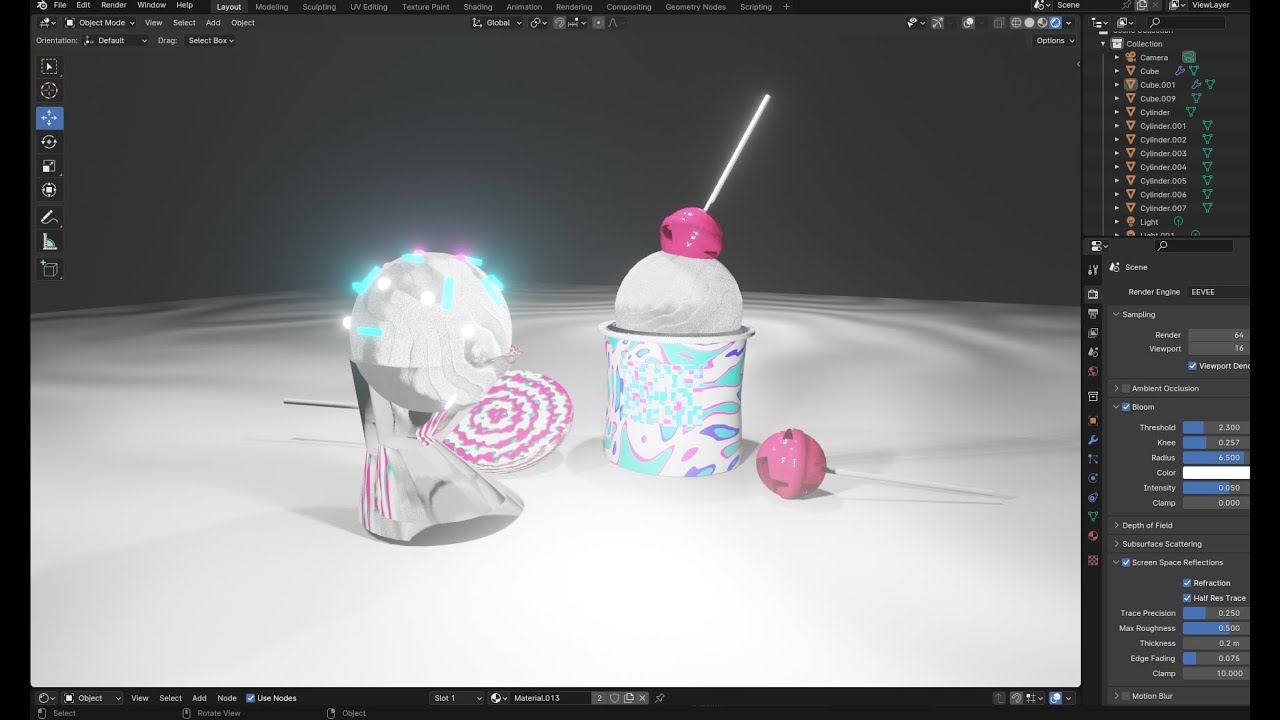1280x720 pixels.
Task: Toggle Use Nodes checkbox in shader editor
Action: [x=250, y=698]
